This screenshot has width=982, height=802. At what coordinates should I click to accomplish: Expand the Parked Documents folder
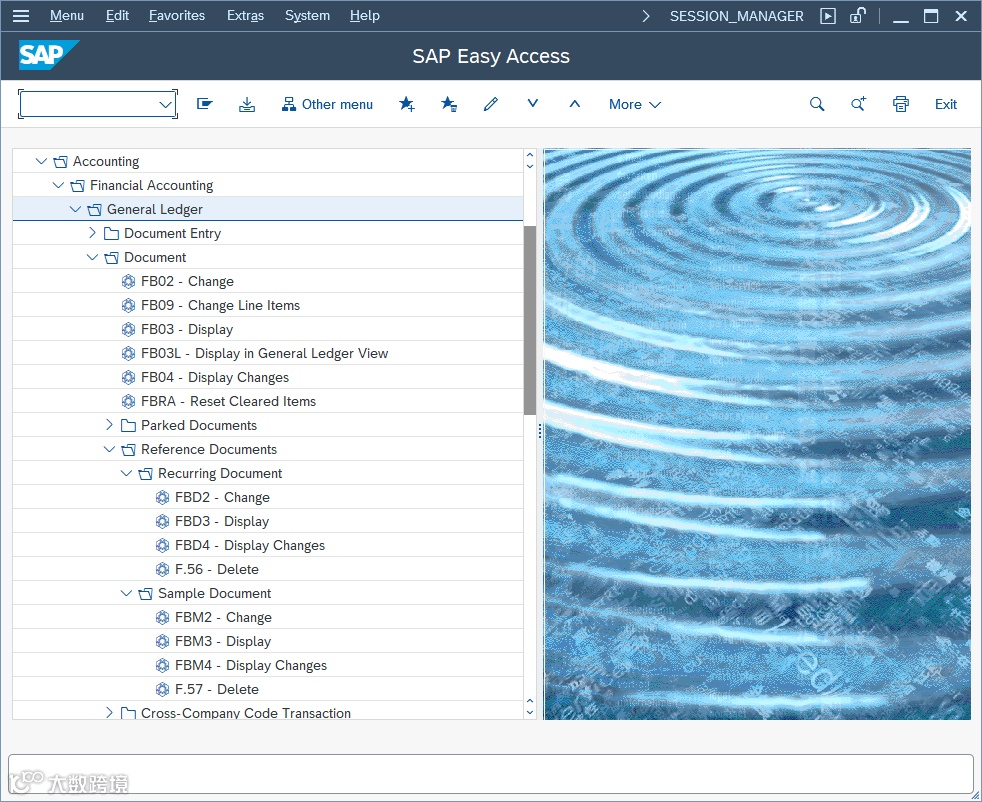point(110,425)
